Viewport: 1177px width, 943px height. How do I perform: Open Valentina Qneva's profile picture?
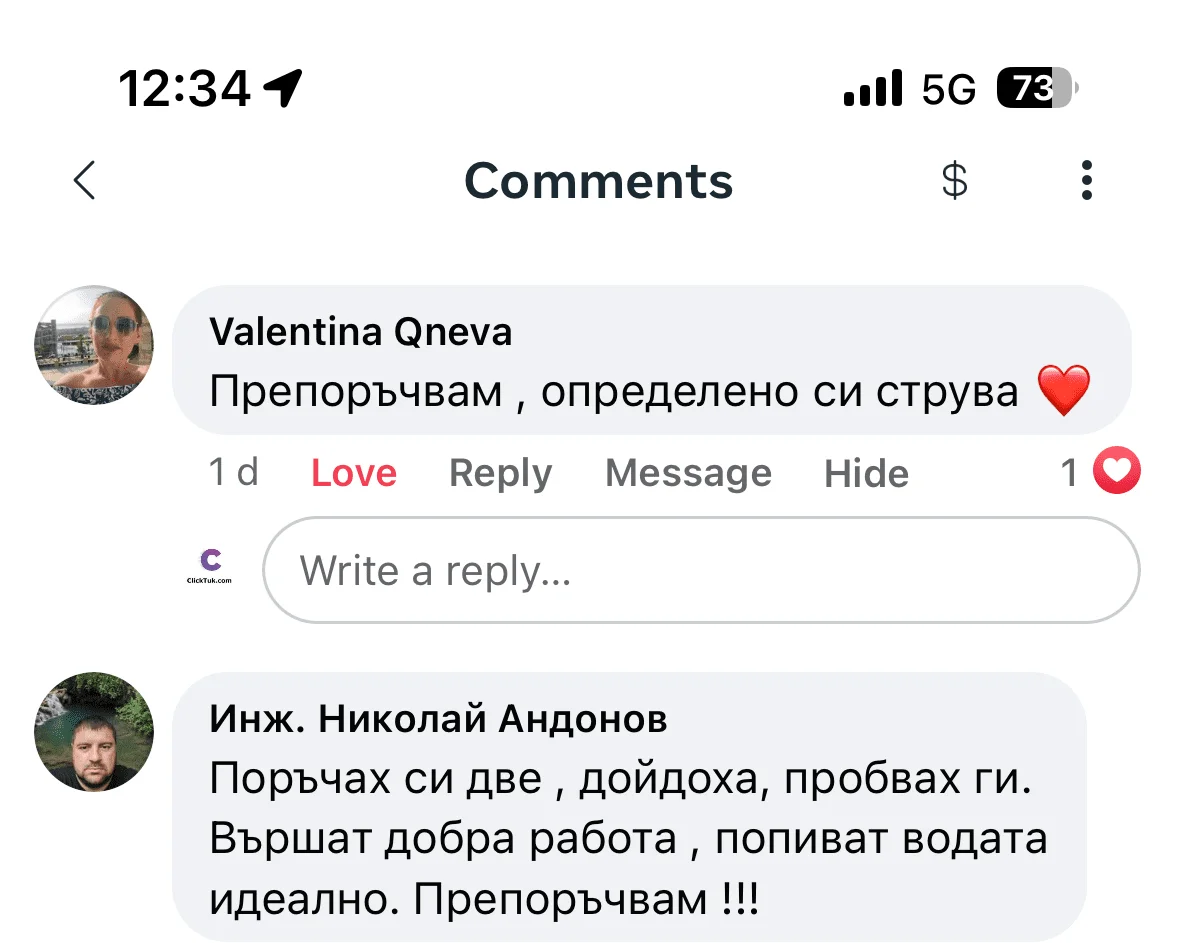(x=95, y=345)
